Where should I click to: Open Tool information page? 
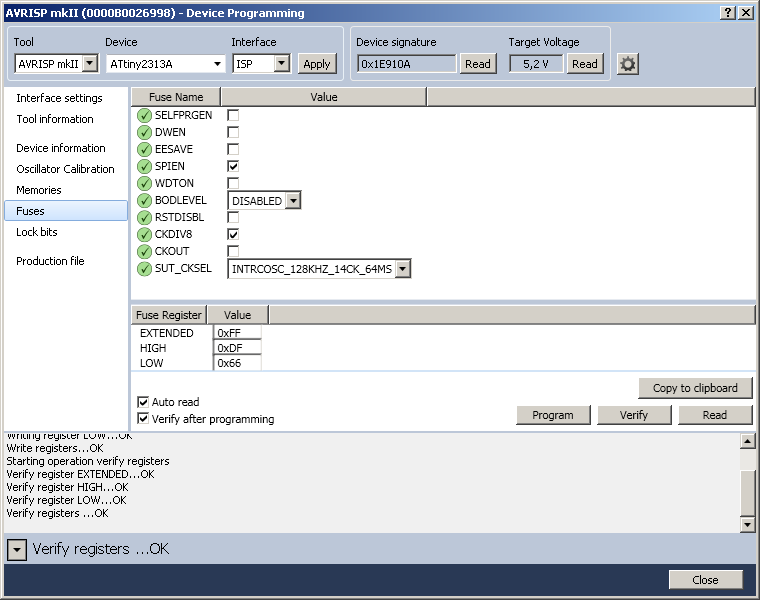[55, 119]
